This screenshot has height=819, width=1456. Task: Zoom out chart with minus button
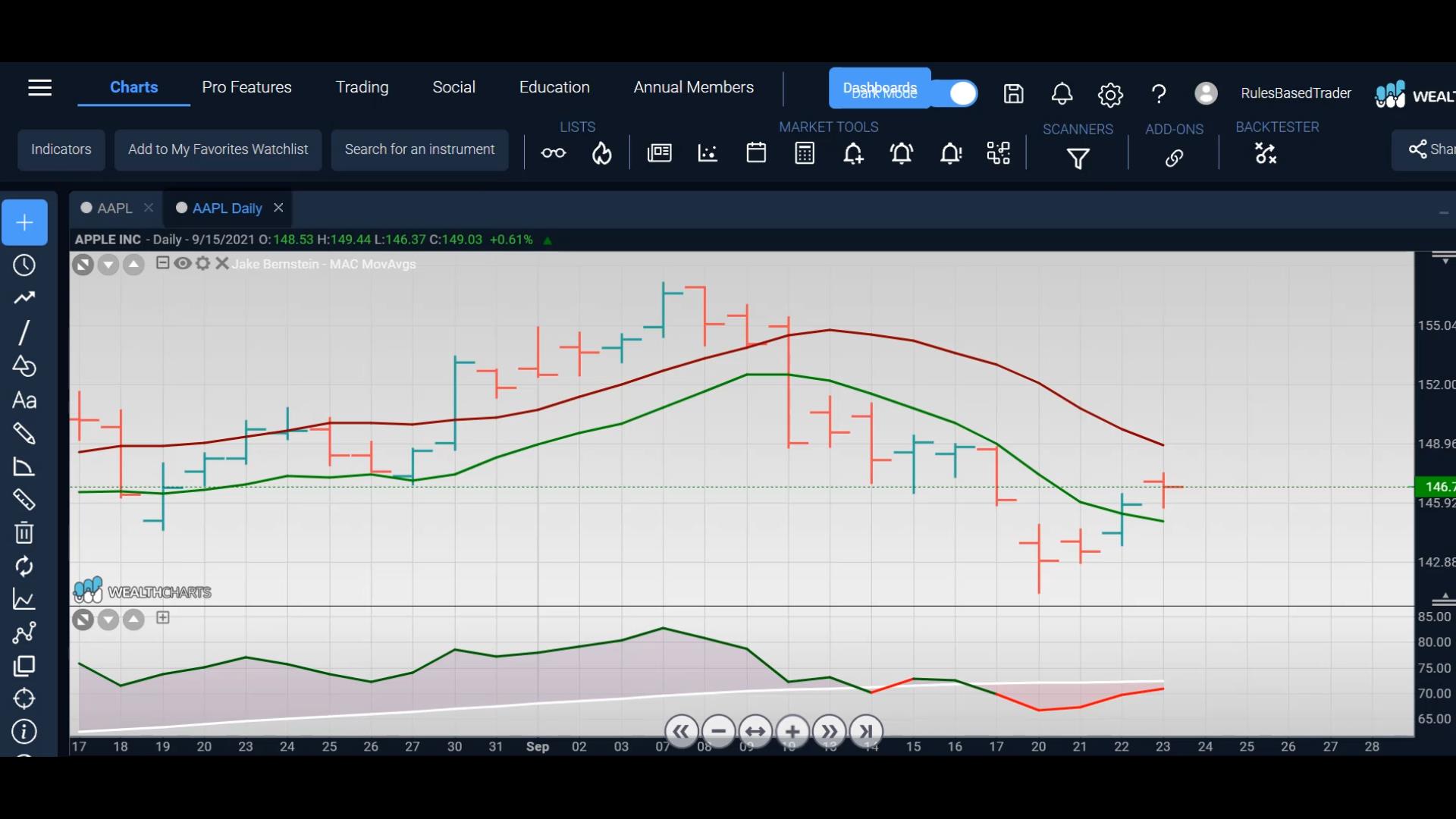(718, 732)
